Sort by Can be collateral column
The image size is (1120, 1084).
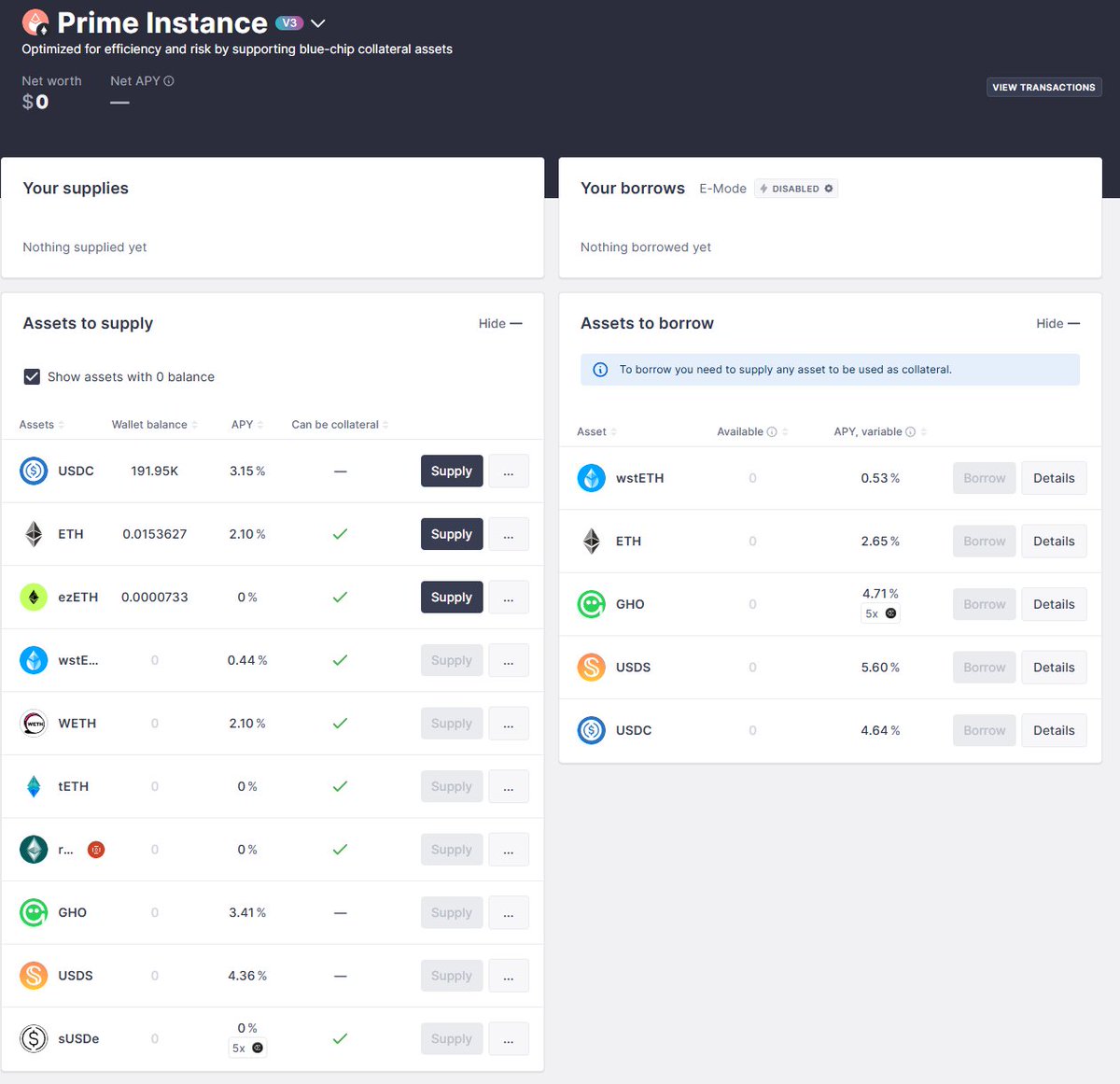pos(340,425)
